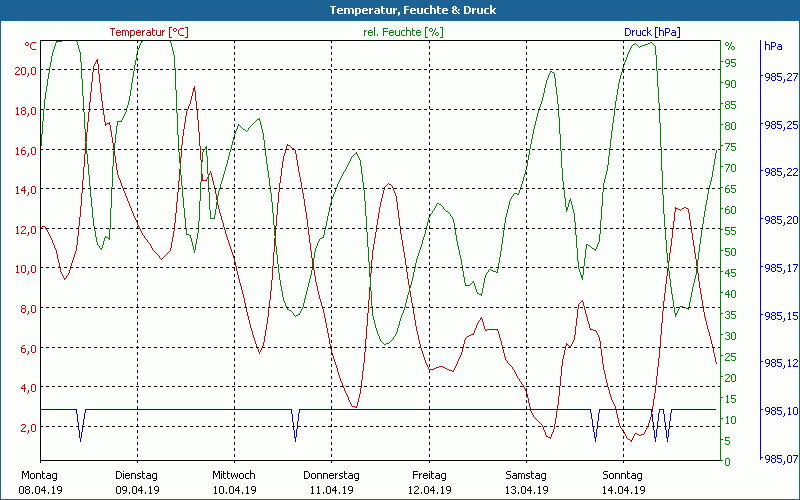Select the red Temperatur [°C] legend label
This screenshot has width=800, height=500.
[149, 32]
